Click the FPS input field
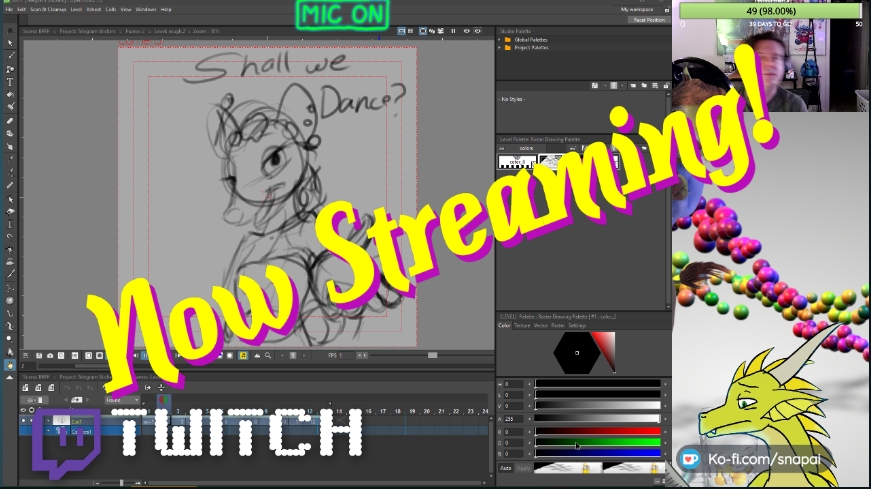 pyautogui.click(x=347, y=356)
